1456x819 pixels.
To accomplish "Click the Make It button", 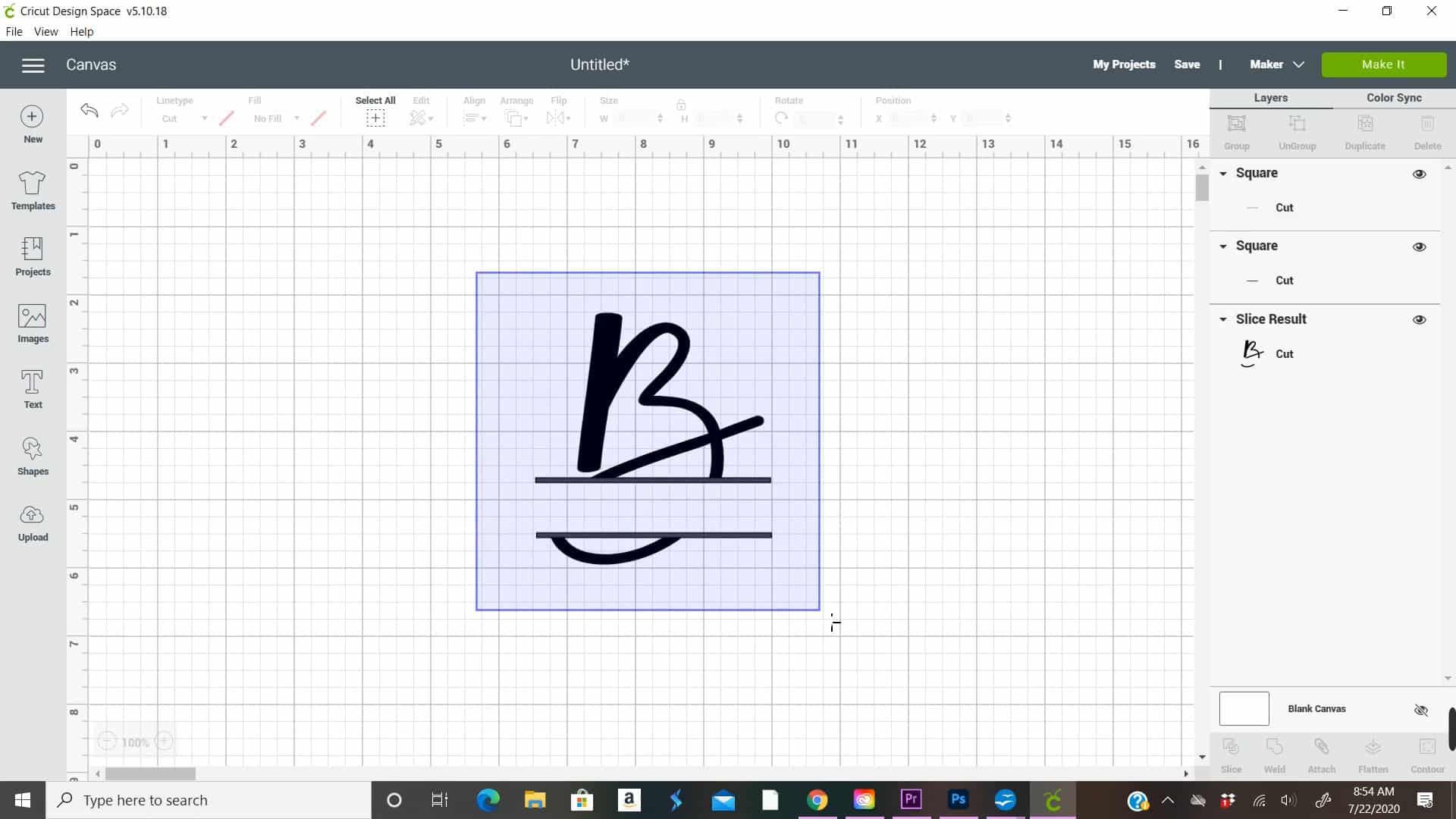I will coord(1383,64).
